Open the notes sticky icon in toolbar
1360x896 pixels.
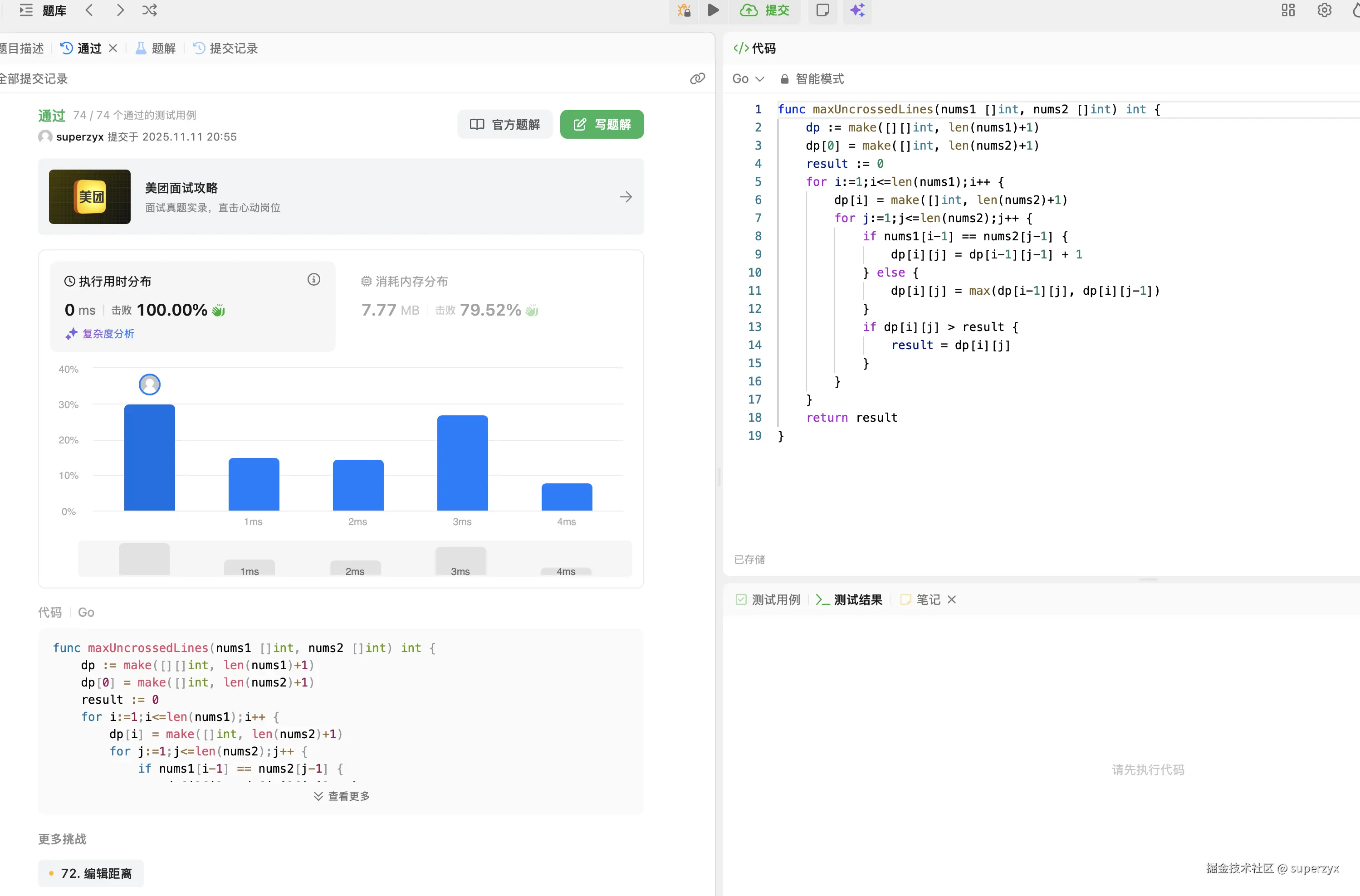tap(822, 10)
